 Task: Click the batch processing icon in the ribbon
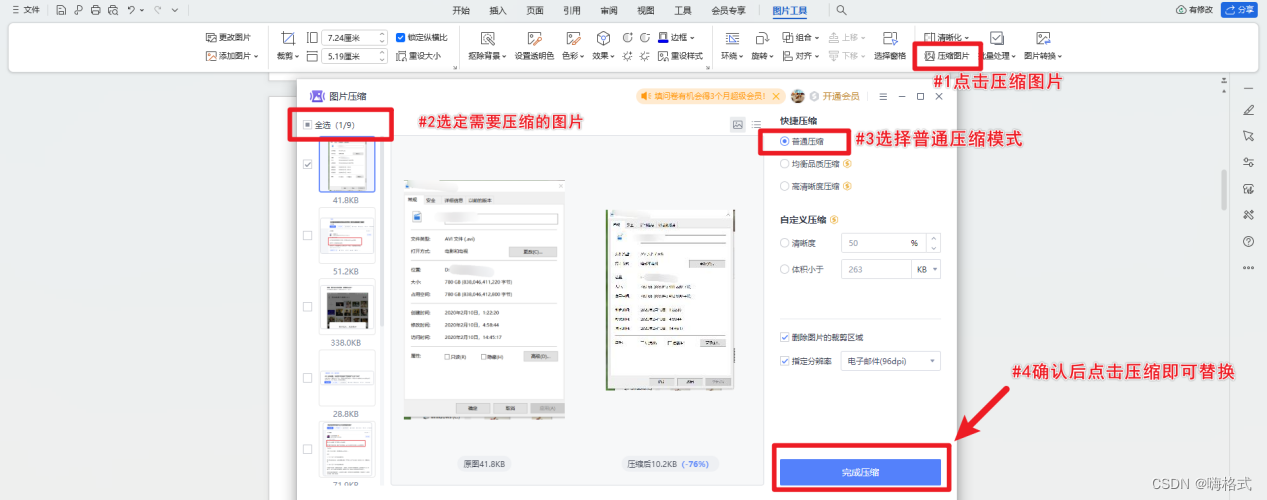point(996,38)
